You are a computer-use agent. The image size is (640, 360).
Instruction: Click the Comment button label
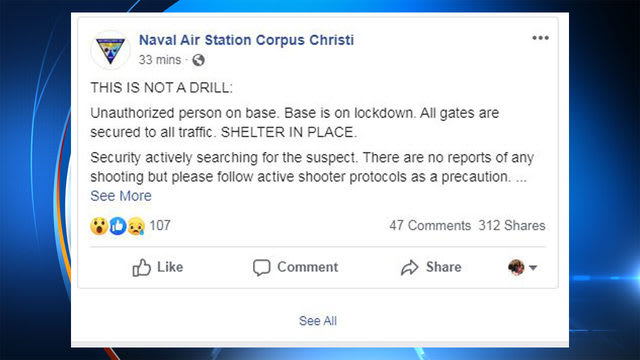click(x=307, y=267)
